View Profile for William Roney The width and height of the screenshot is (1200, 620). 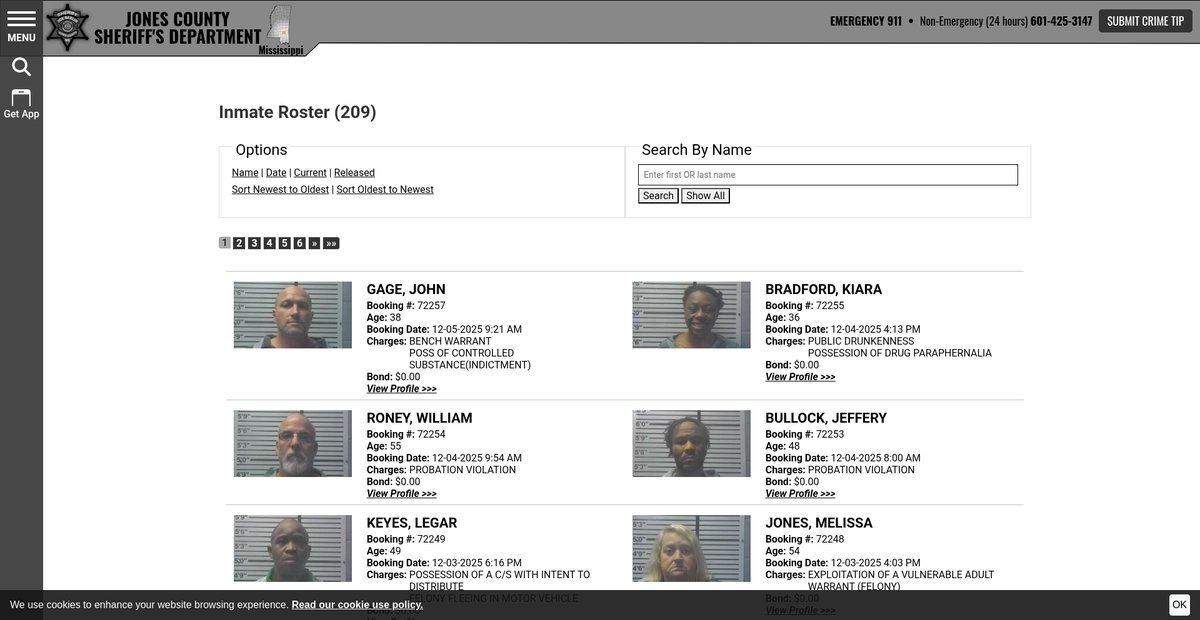(x=402, y=494)
